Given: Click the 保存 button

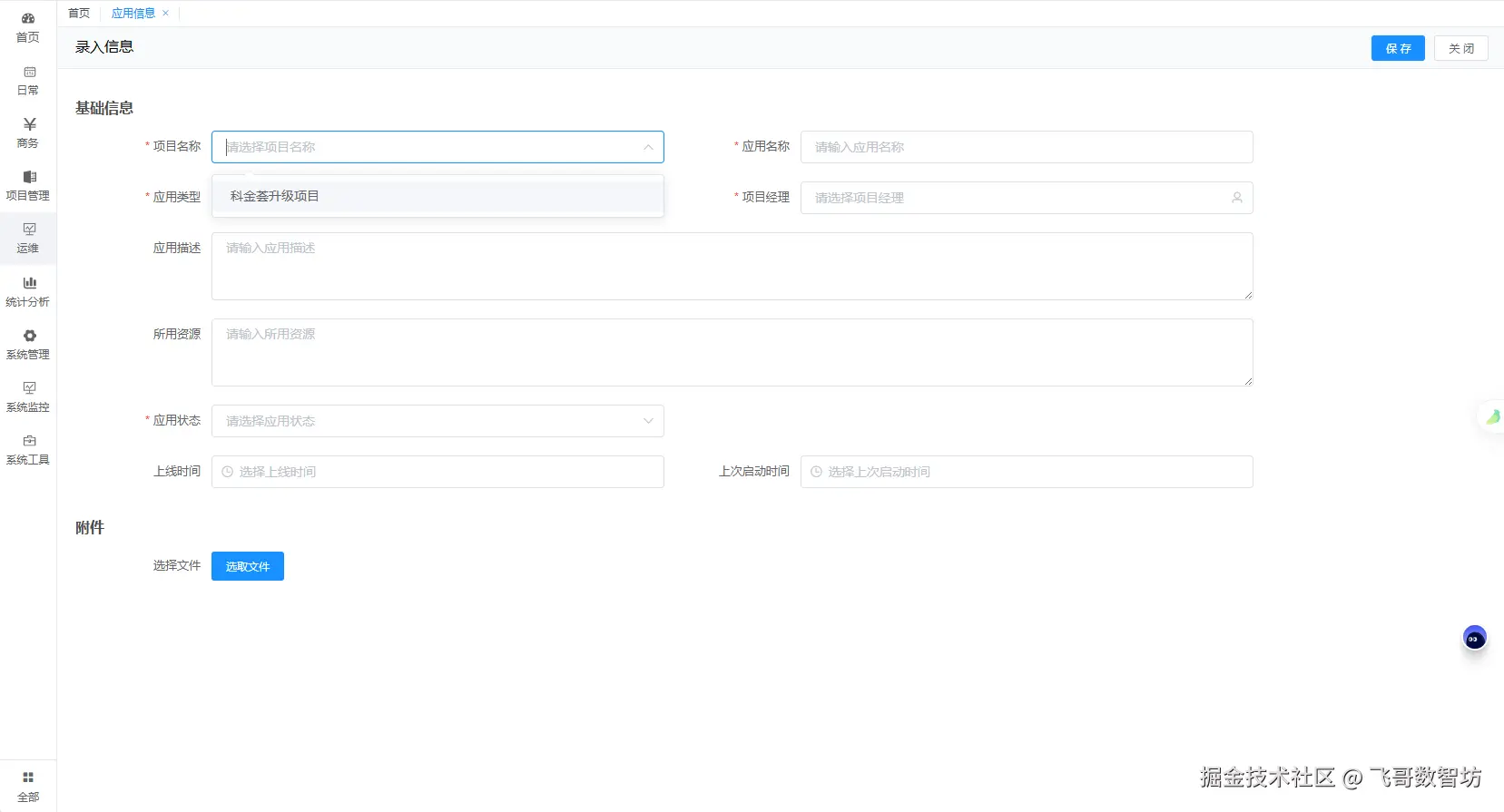Looking at the screenshot, I should tap(1398, 48).
